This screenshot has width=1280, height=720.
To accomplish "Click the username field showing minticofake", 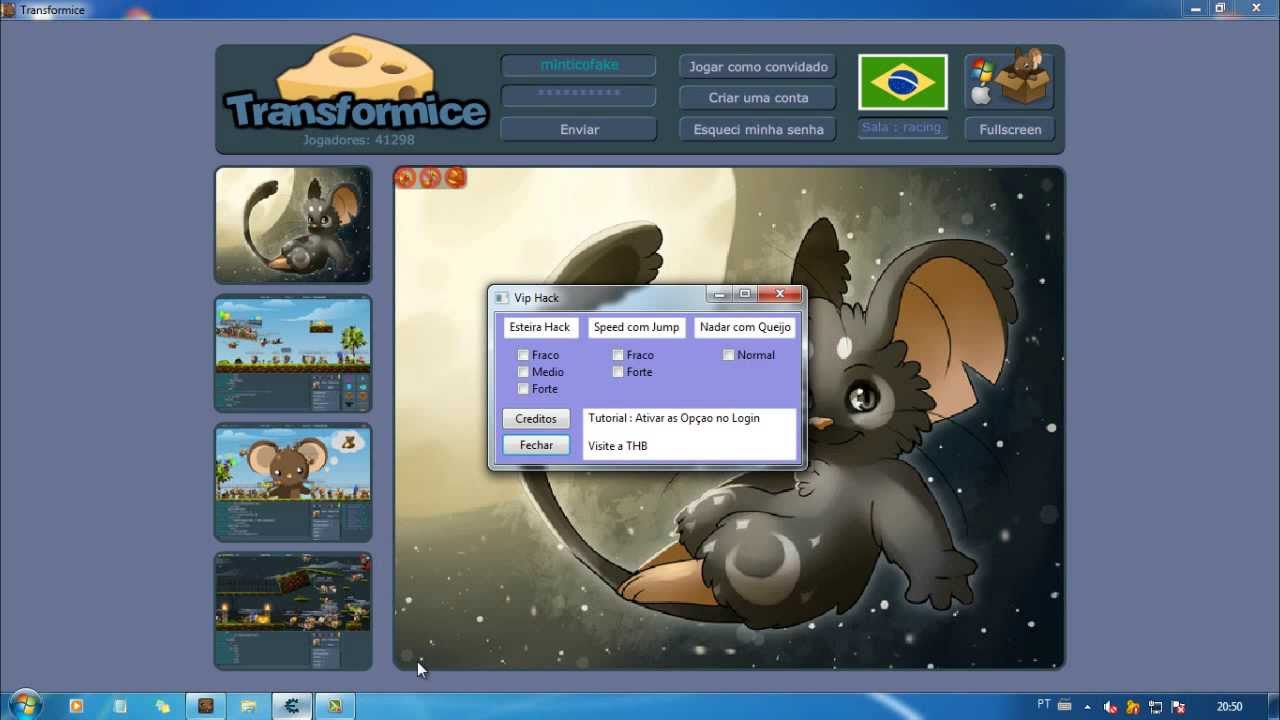I will point(579,65).
